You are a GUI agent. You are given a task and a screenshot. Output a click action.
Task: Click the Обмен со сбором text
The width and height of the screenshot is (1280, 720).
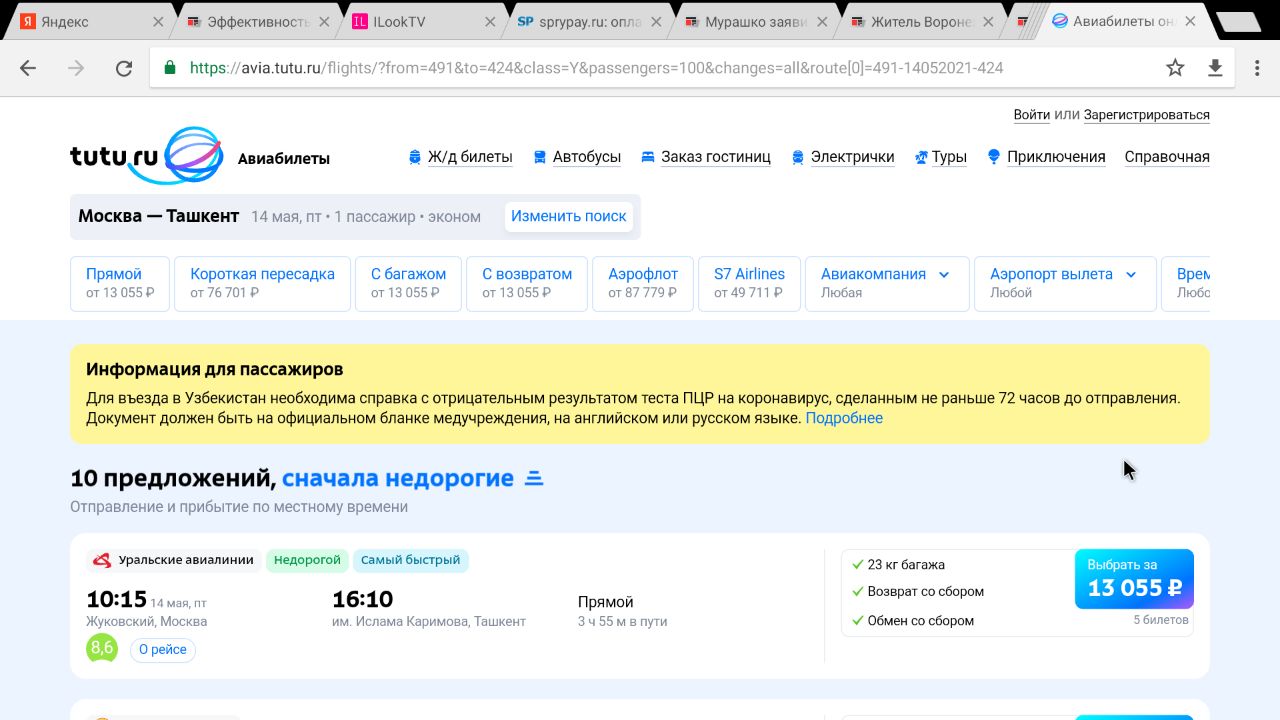tap(921, 621)
